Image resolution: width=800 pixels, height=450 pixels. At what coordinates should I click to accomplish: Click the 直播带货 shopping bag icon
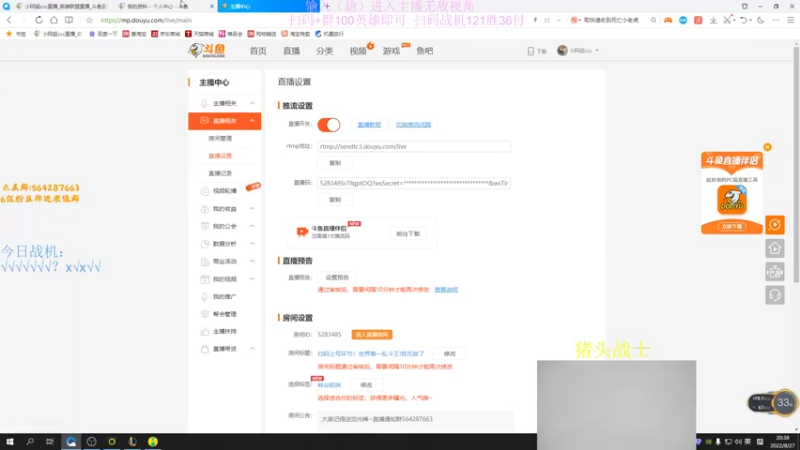(x=205, y=349)
